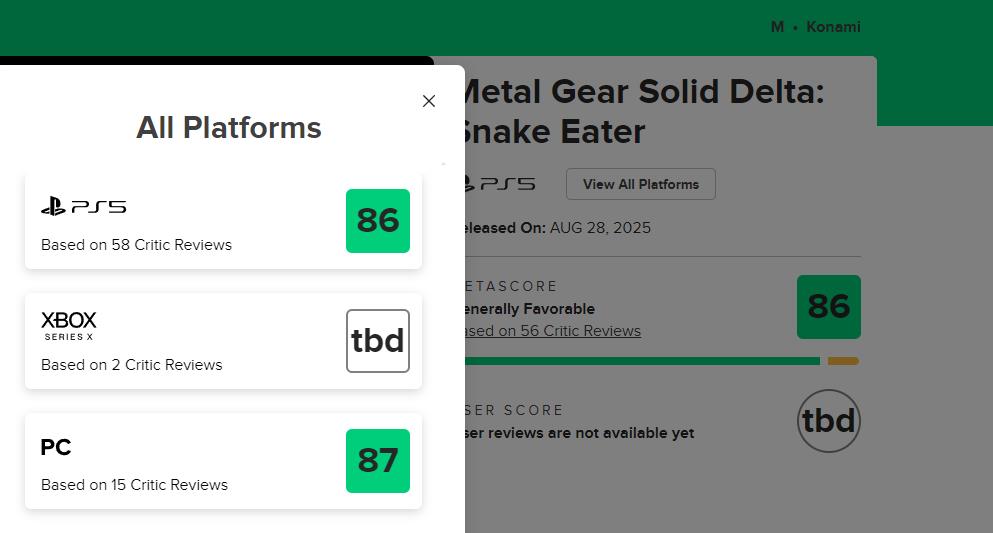Click the Xbox tbd score box
Screen dimensions: 993x533
tap(378, 341)
